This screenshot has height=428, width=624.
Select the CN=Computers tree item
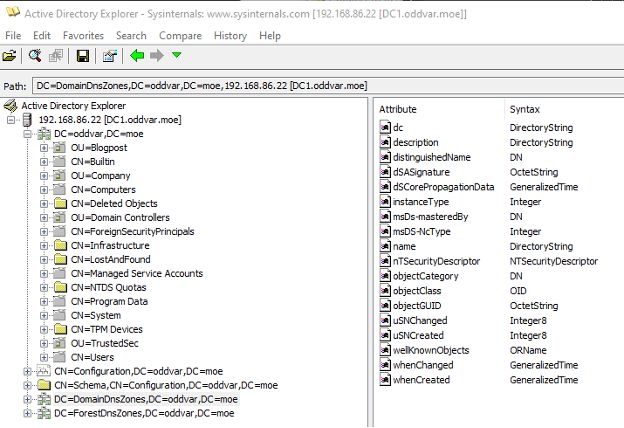(103, 190)
